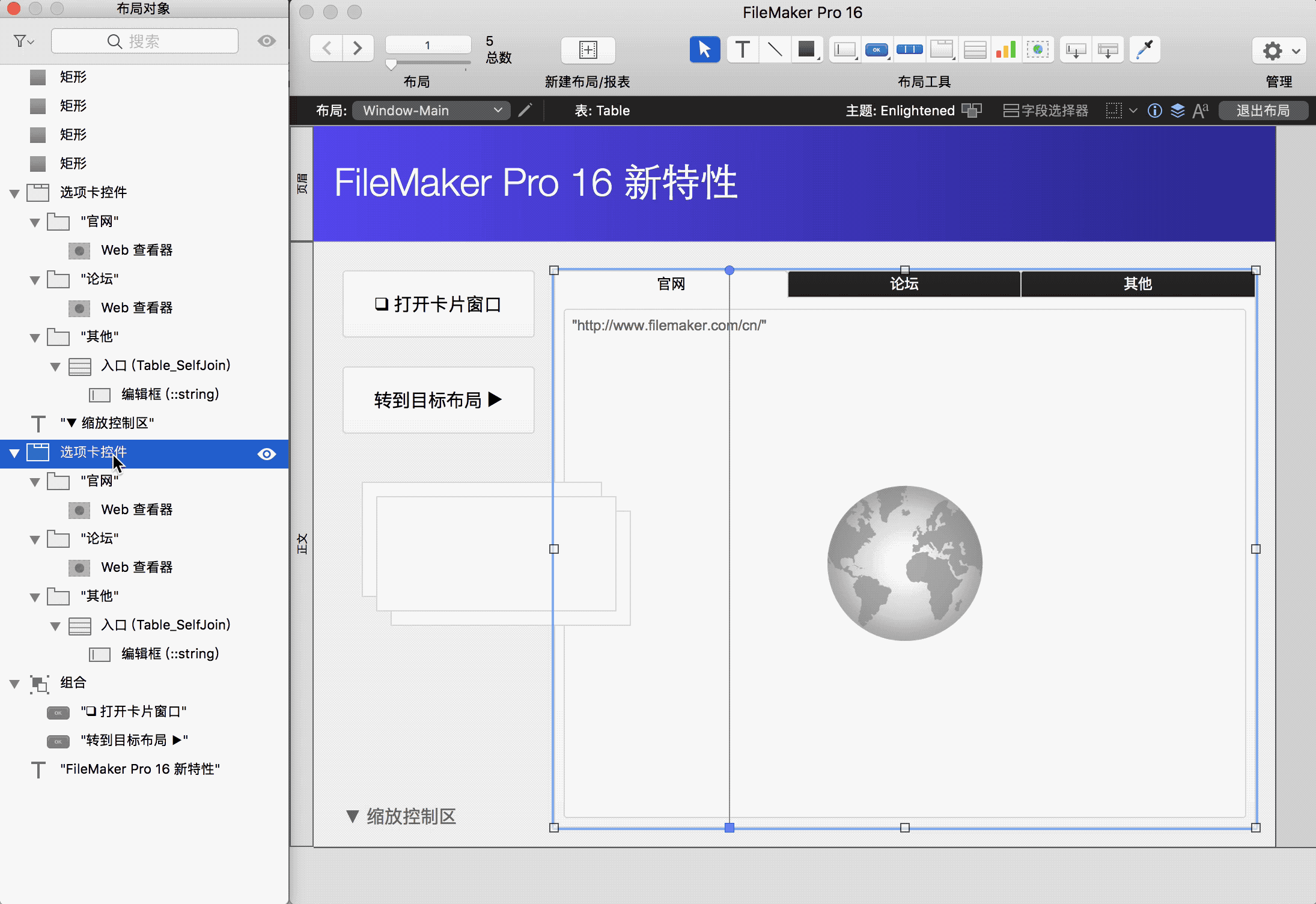Switch to the 论坛 tab
Screen dimensions: 1316x904
click(x=904, y=284)
